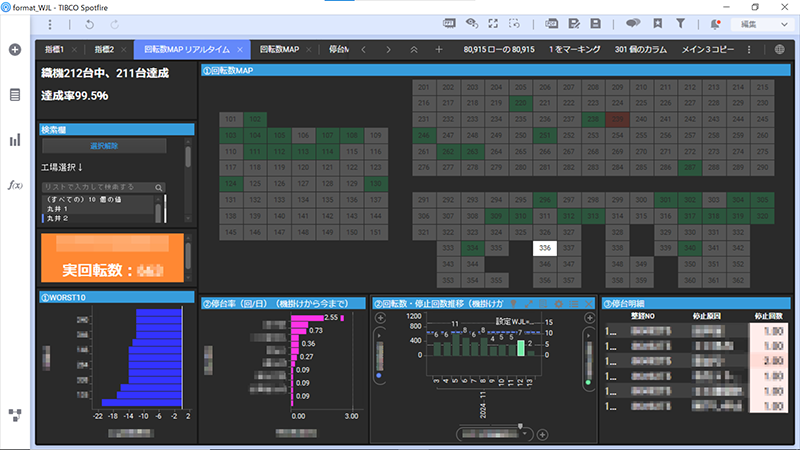The width and height of the screenshot is (800, 450).
Task: Click the bookmark icon in the top toolbar
Action: pos(656,22)
